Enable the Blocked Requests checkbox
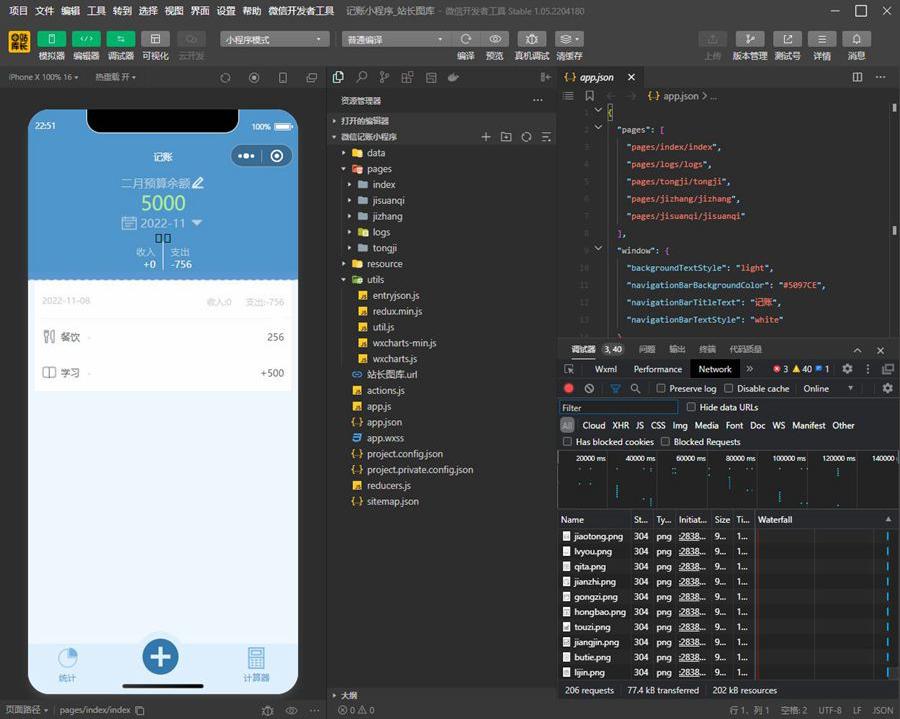 [x=665, y=442]
